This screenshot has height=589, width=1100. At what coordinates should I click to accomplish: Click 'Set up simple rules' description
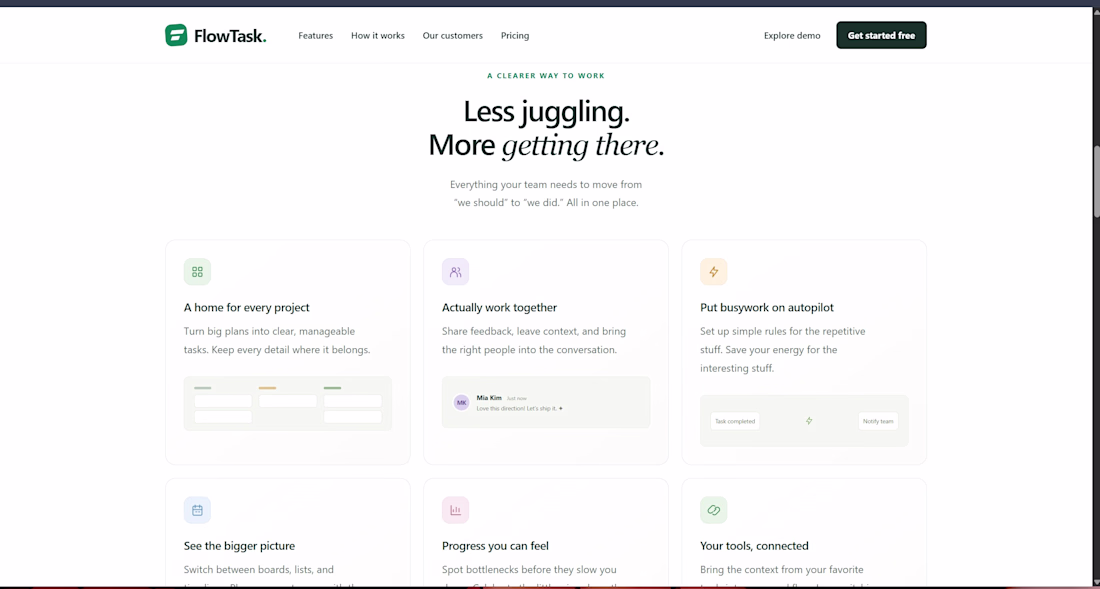tap(783, 349)
